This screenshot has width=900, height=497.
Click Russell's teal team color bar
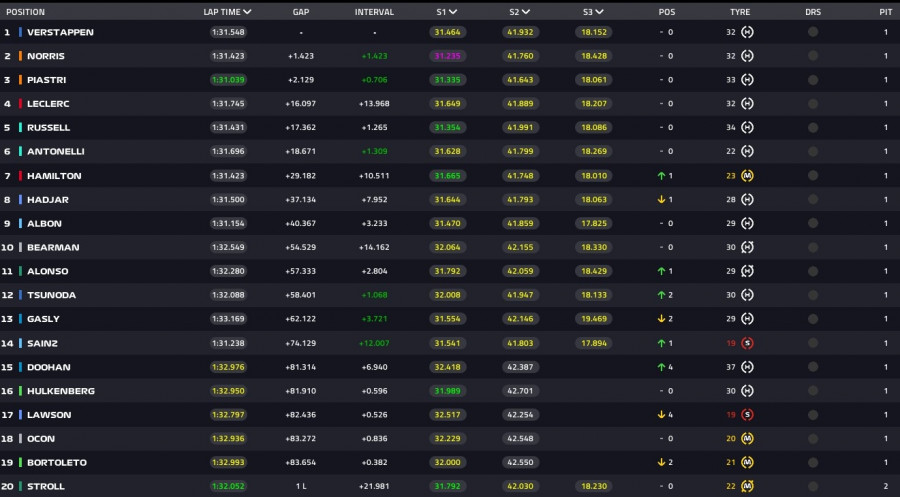pyautogui.click(x=20, y=128)
